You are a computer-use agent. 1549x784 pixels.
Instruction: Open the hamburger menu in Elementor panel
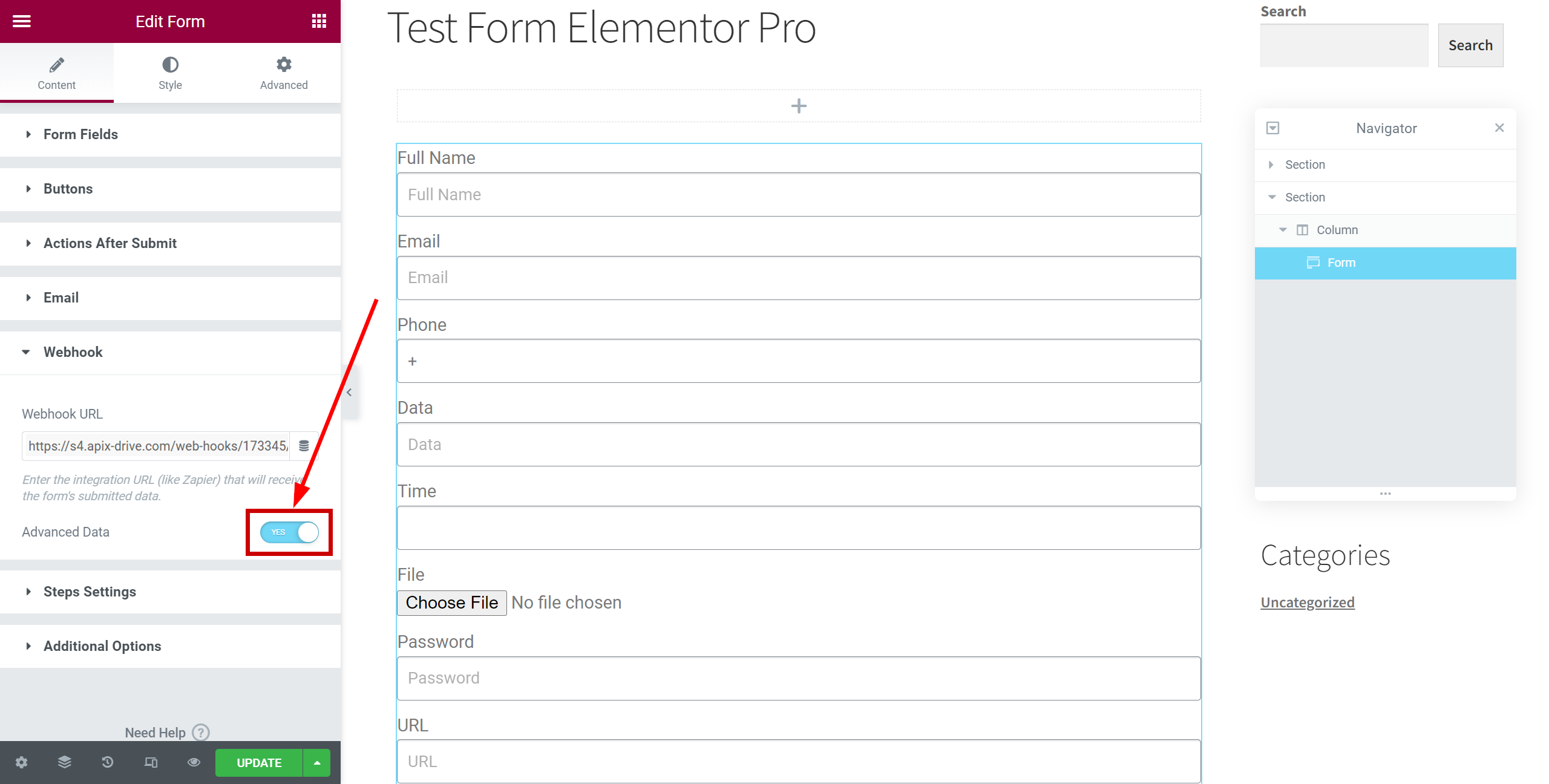pos(22,21)
